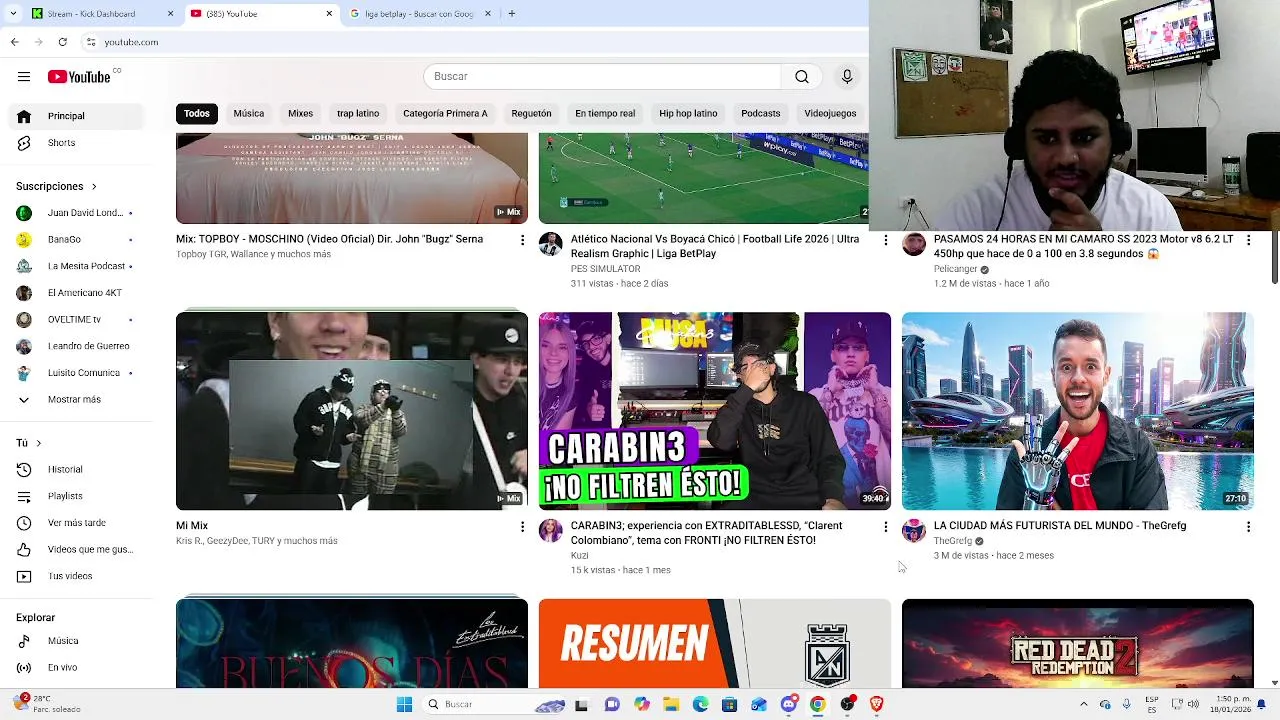Open Microsoft Edge from the taskbar
Image resolution: width=1280 pixels, height=720 pixels.
coord(700,704)
